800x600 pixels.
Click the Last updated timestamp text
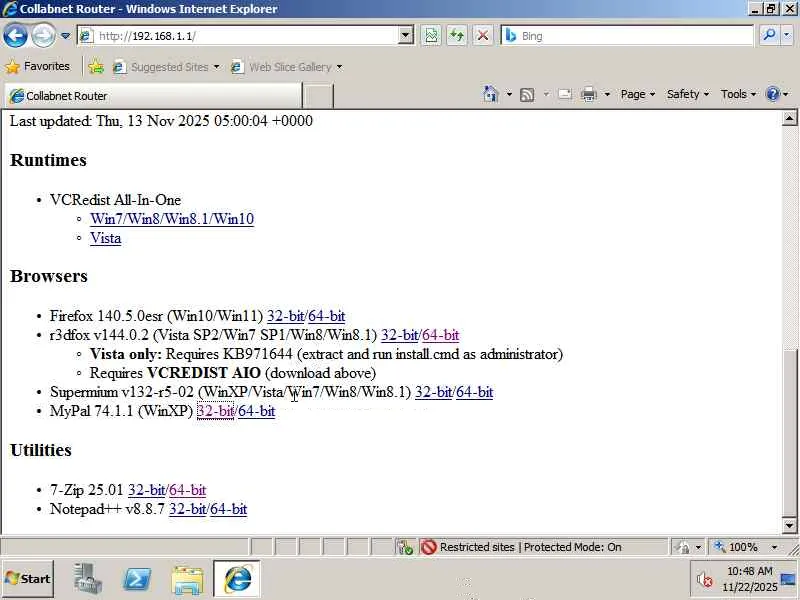pos(161,121)
